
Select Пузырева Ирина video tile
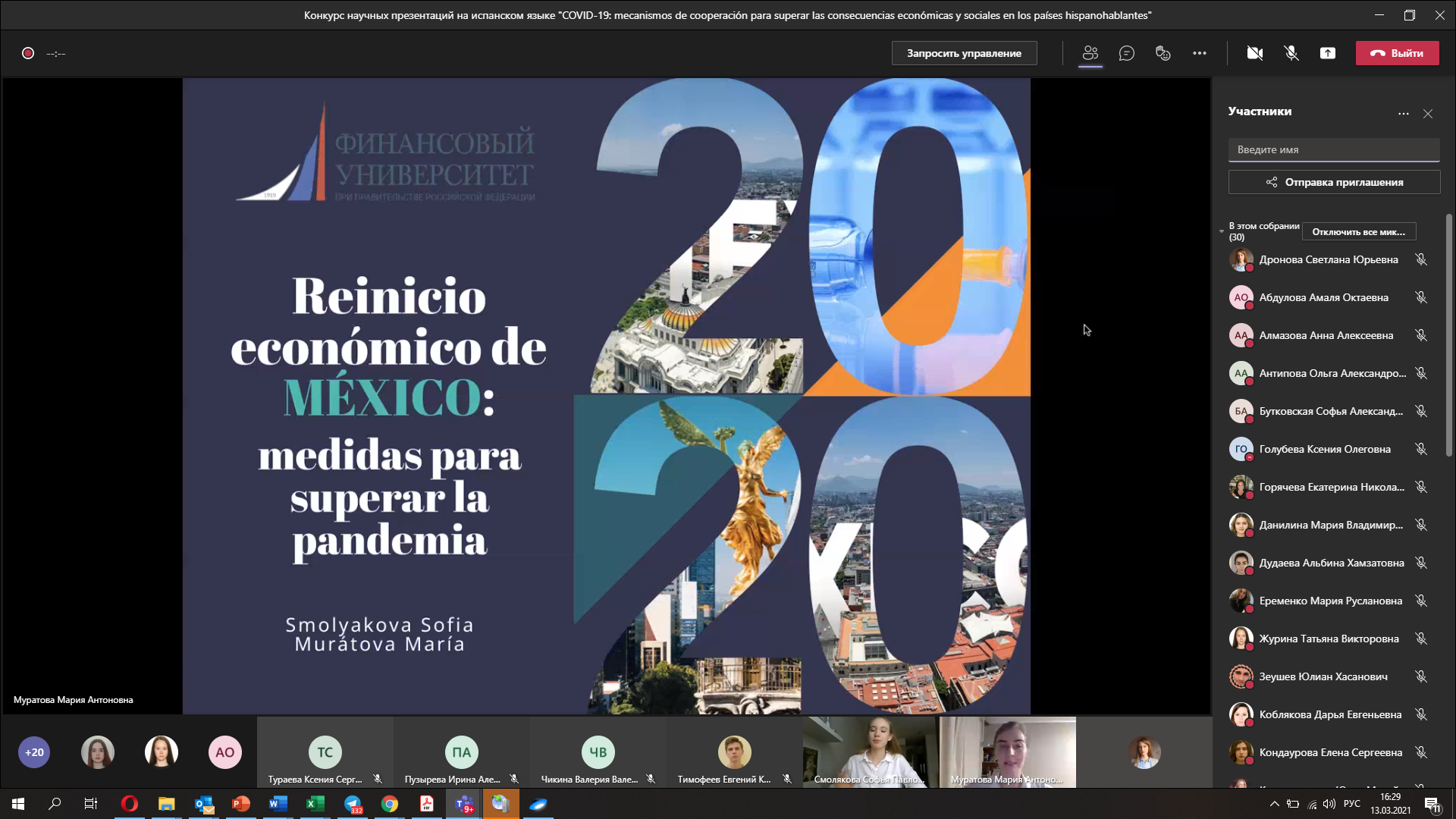pos(461,752)
